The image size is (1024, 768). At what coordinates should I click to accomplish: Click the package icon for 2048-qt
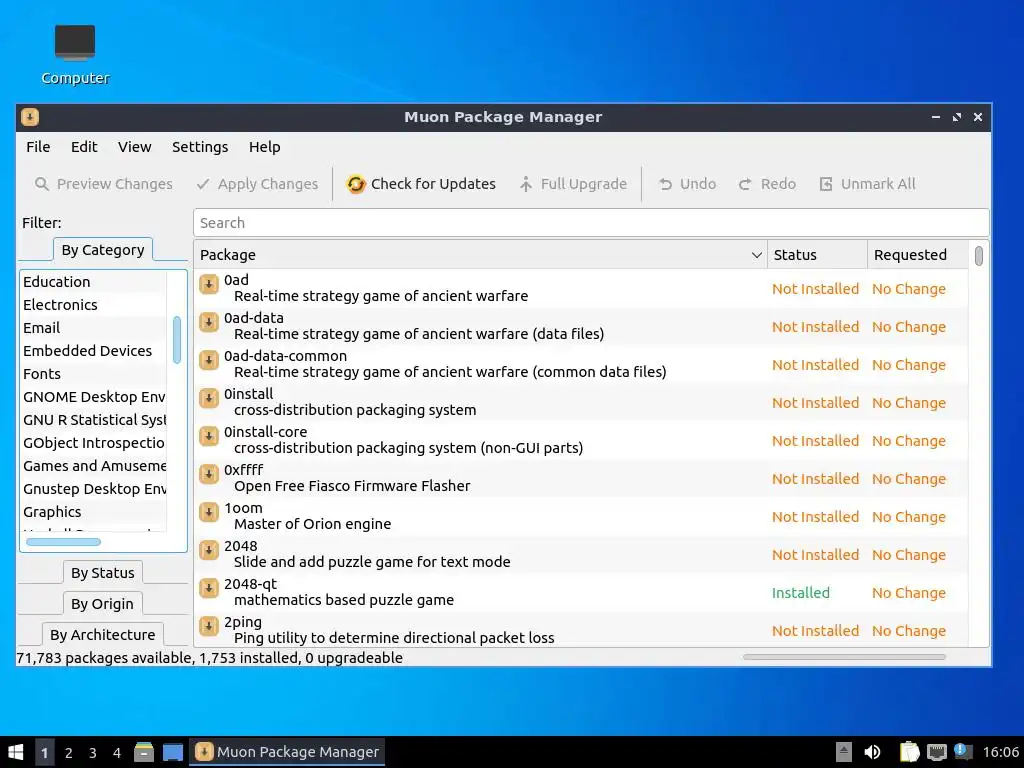click(208, 588)
